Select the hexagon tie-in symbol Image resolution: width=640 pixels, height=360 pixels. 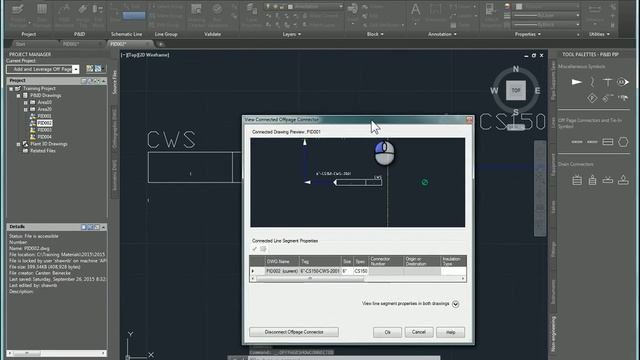tap(623, 142)
